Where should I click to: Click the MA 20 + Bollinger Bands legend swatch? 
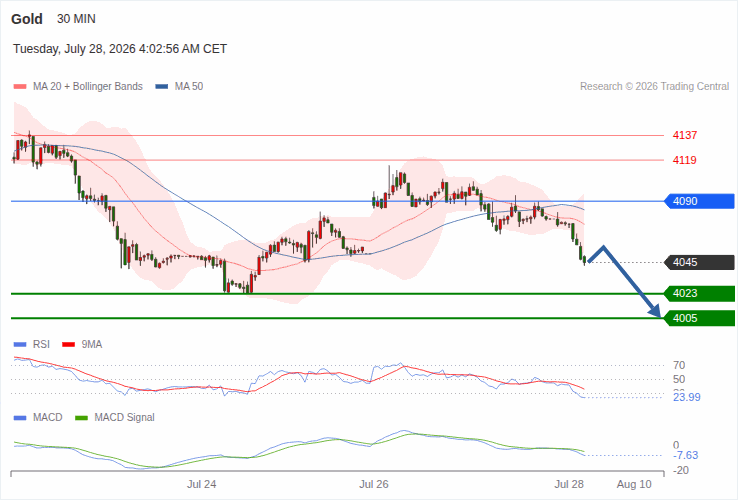click(x=20, y=87)
